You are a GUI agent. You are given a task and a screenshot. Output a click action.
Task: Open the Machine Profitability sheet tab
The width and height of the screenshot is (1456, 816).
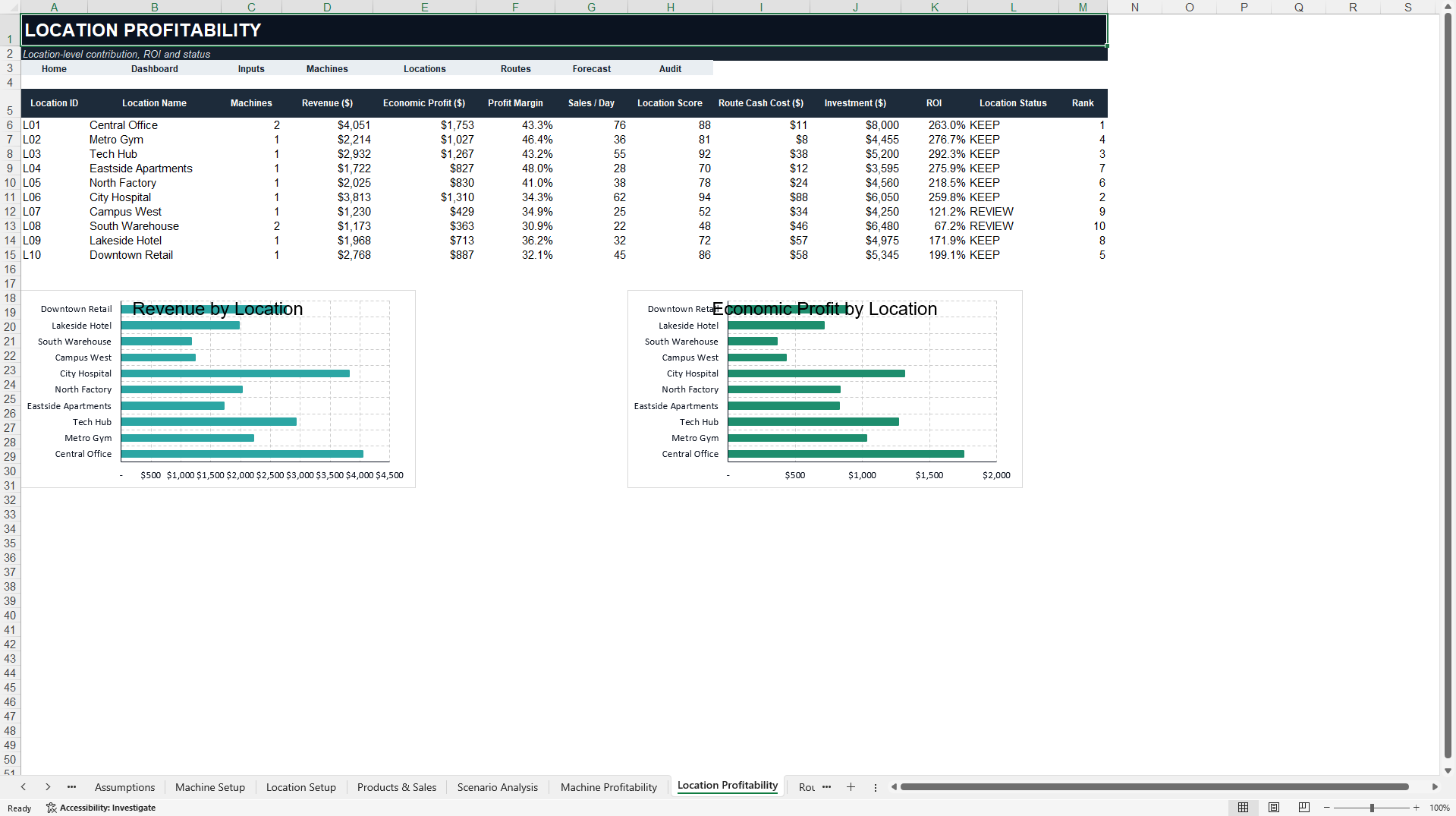tap(609, 787)
